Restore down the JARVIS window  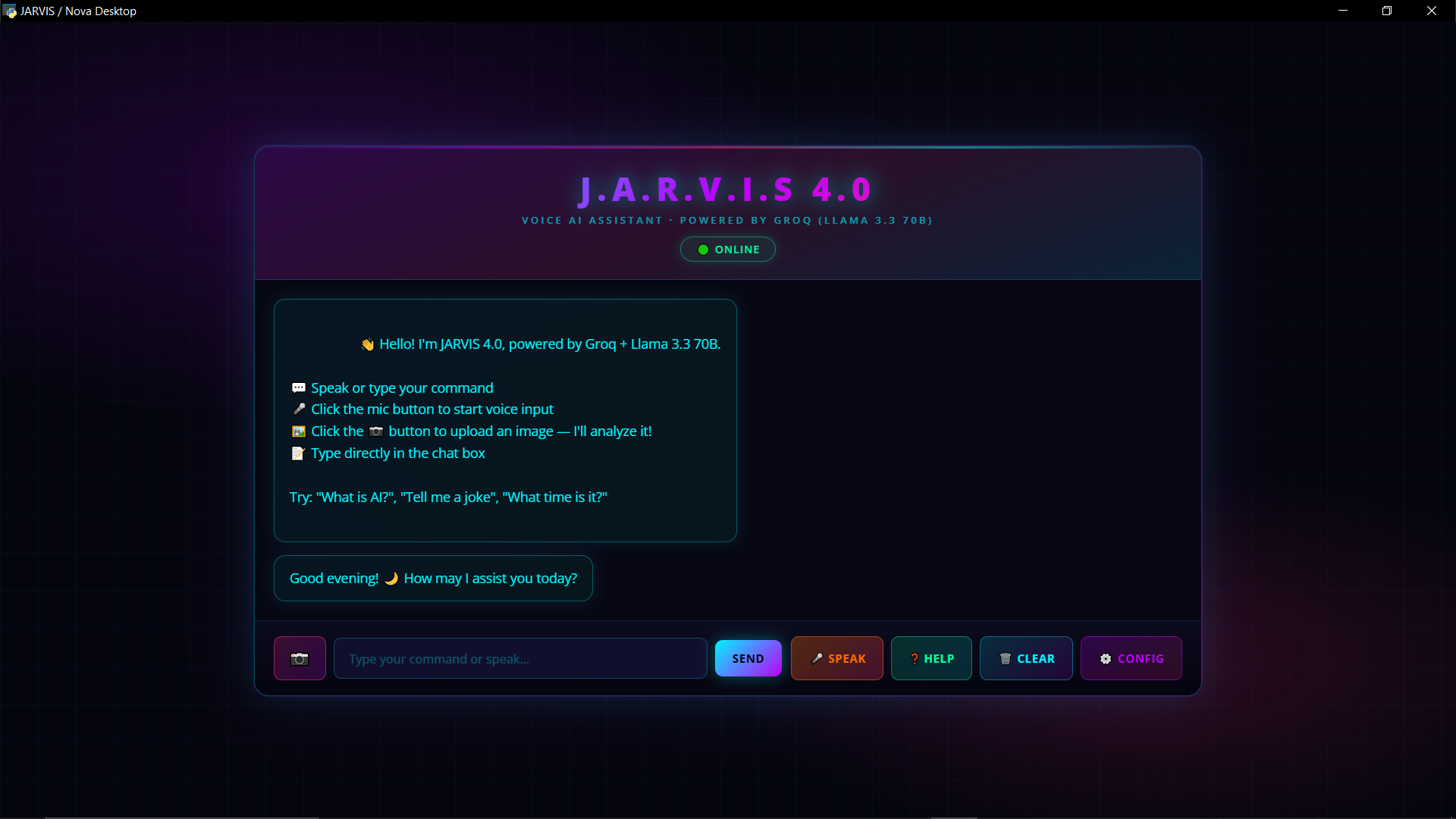click(1387, 11)
